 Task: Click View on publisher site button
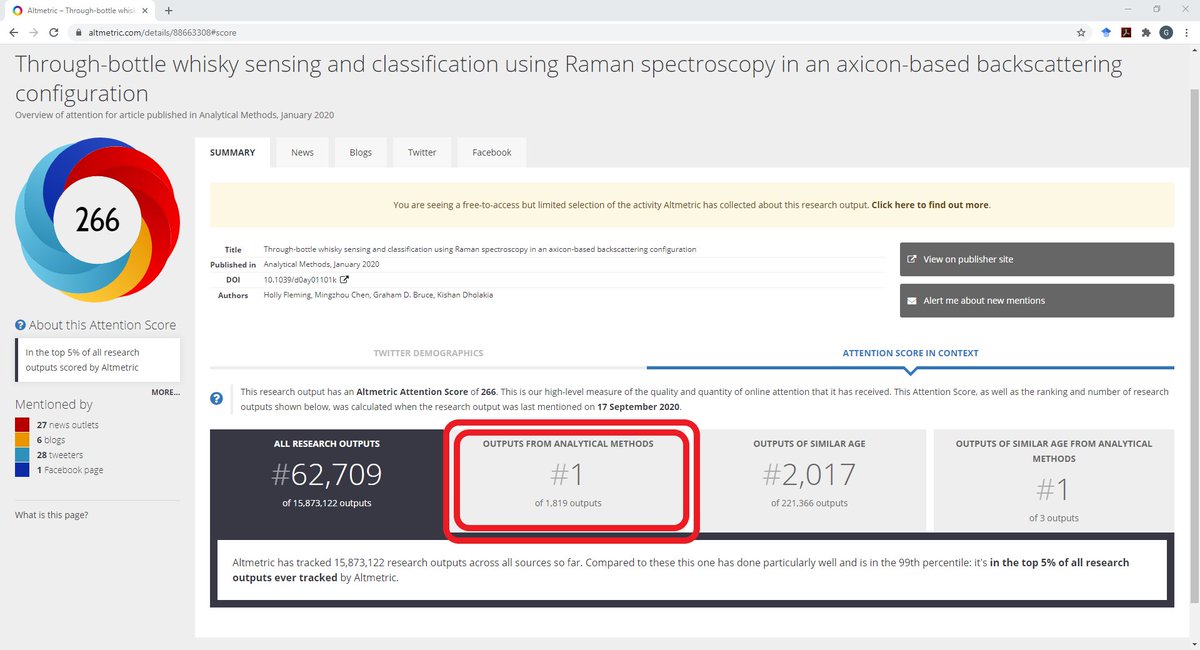click(1037, 259)
